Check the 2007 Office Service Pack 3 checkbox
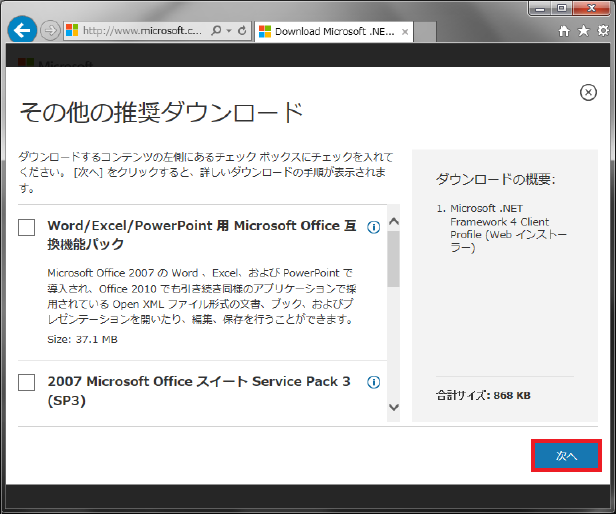The height and width of the screenshot is (514, 616). [x=26, y=382]
